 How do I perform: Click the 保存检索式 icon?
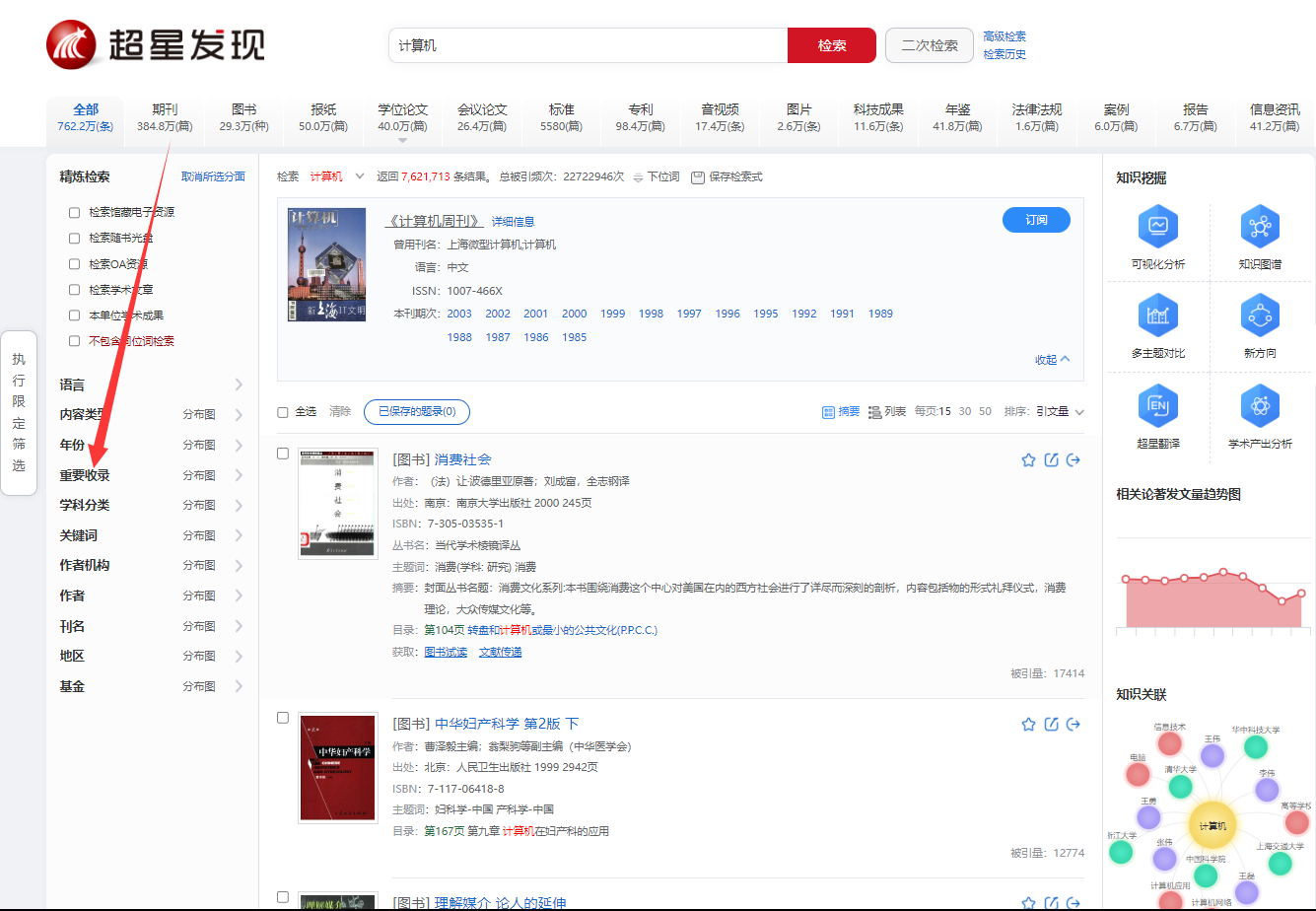(698, 177)
